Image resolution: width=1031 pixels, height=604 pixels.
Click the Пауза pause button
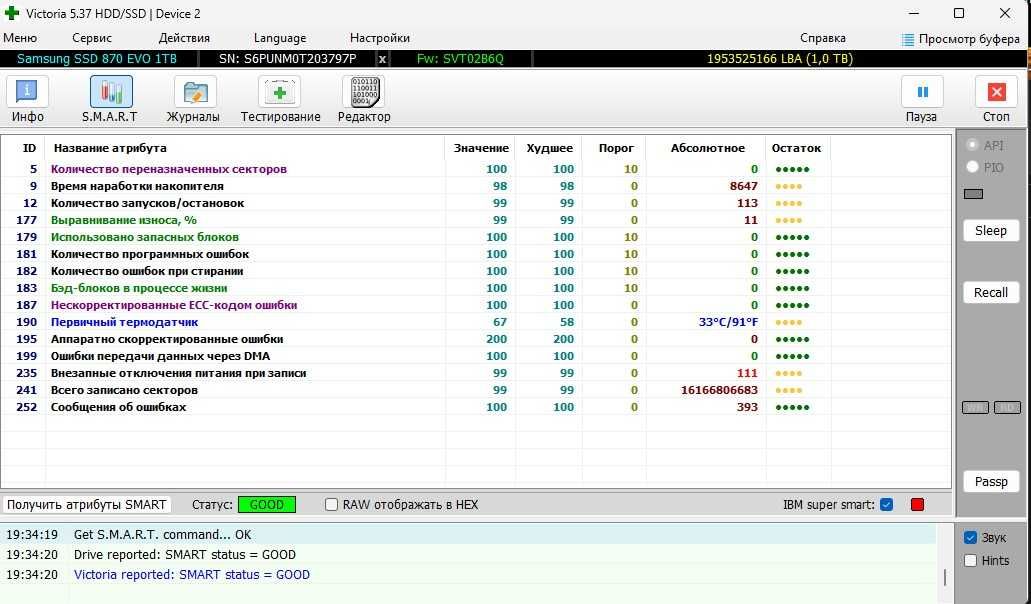click(922, 92)
